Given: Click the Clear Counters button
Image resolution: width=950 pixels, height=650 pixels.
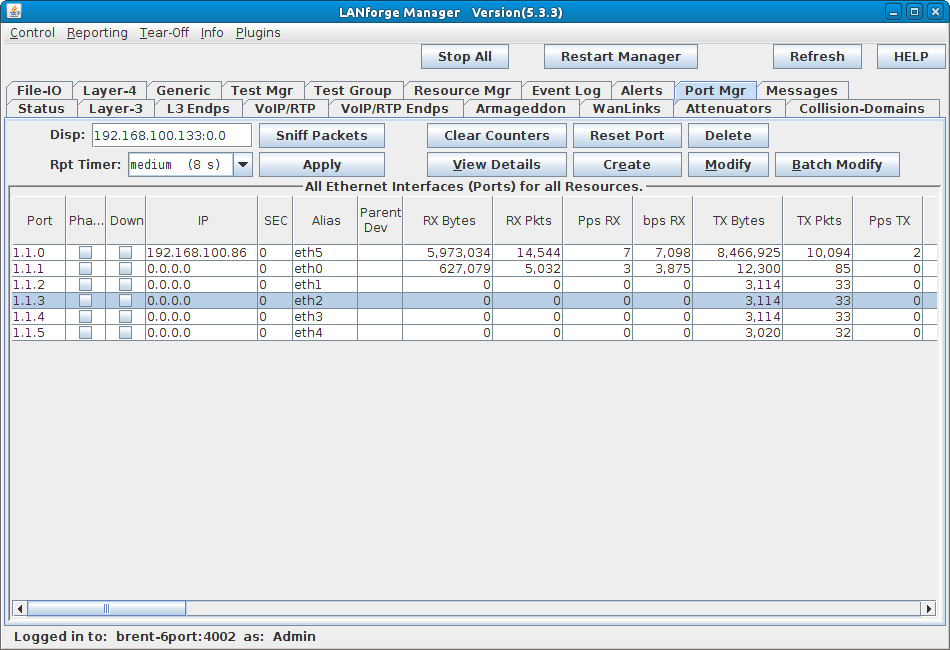Looking at the screenshot, I should point(496,136).
